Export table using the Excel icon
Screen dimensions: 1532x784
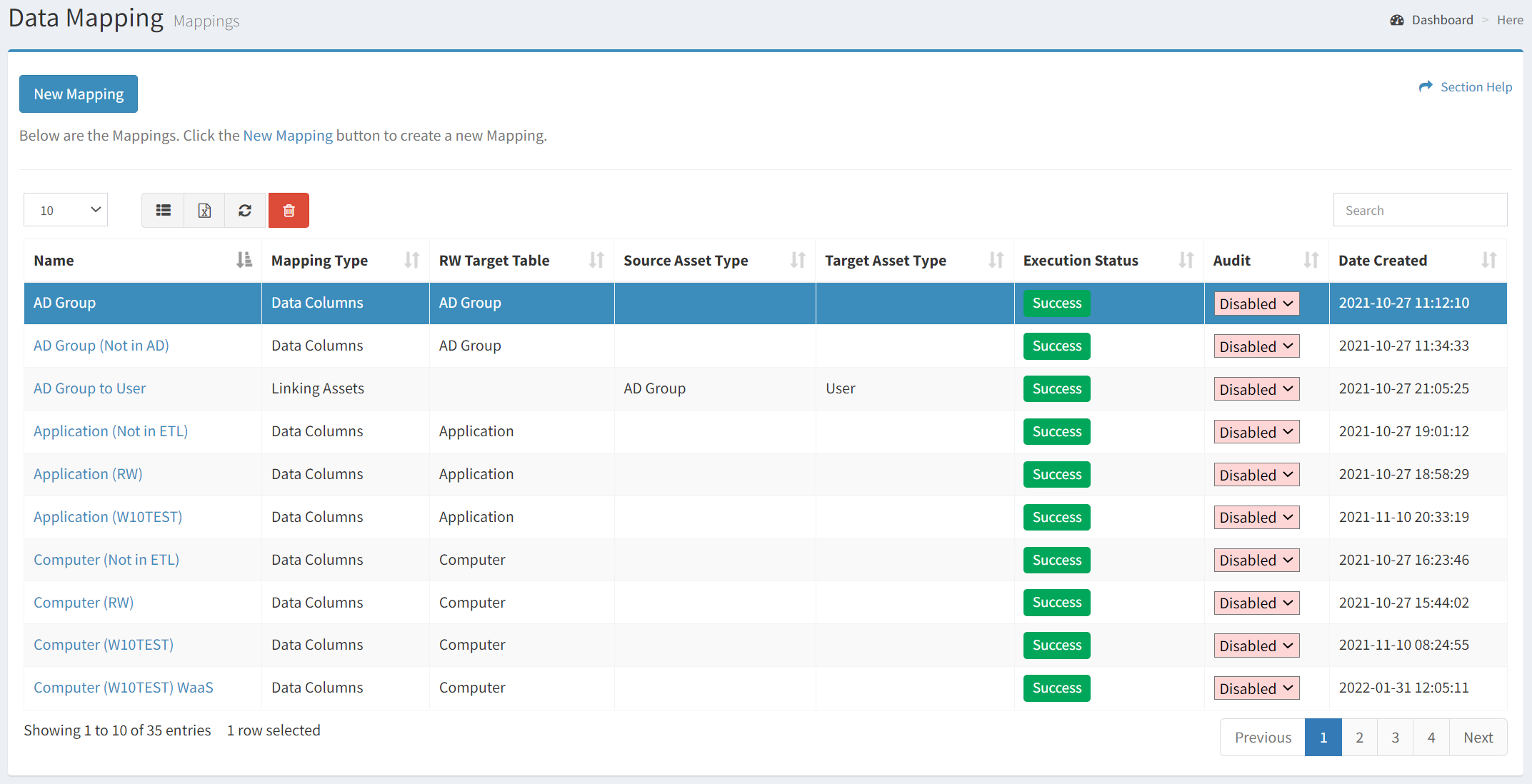(204, 210)
